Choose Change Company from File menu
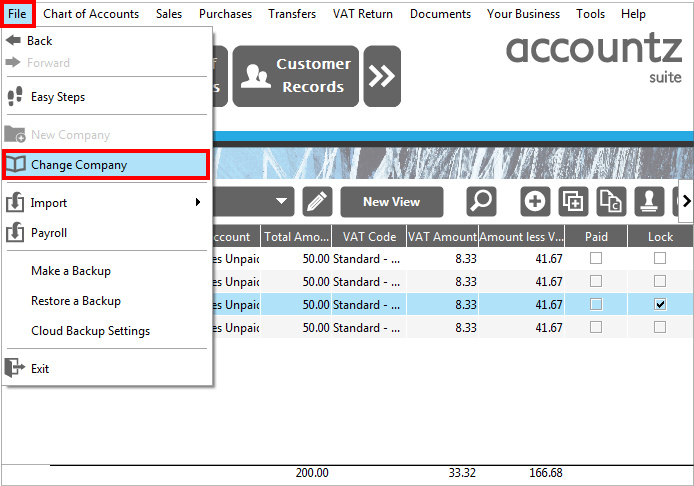Image resolution: width=694 pixels, height=486 pixels. (105, 165)
